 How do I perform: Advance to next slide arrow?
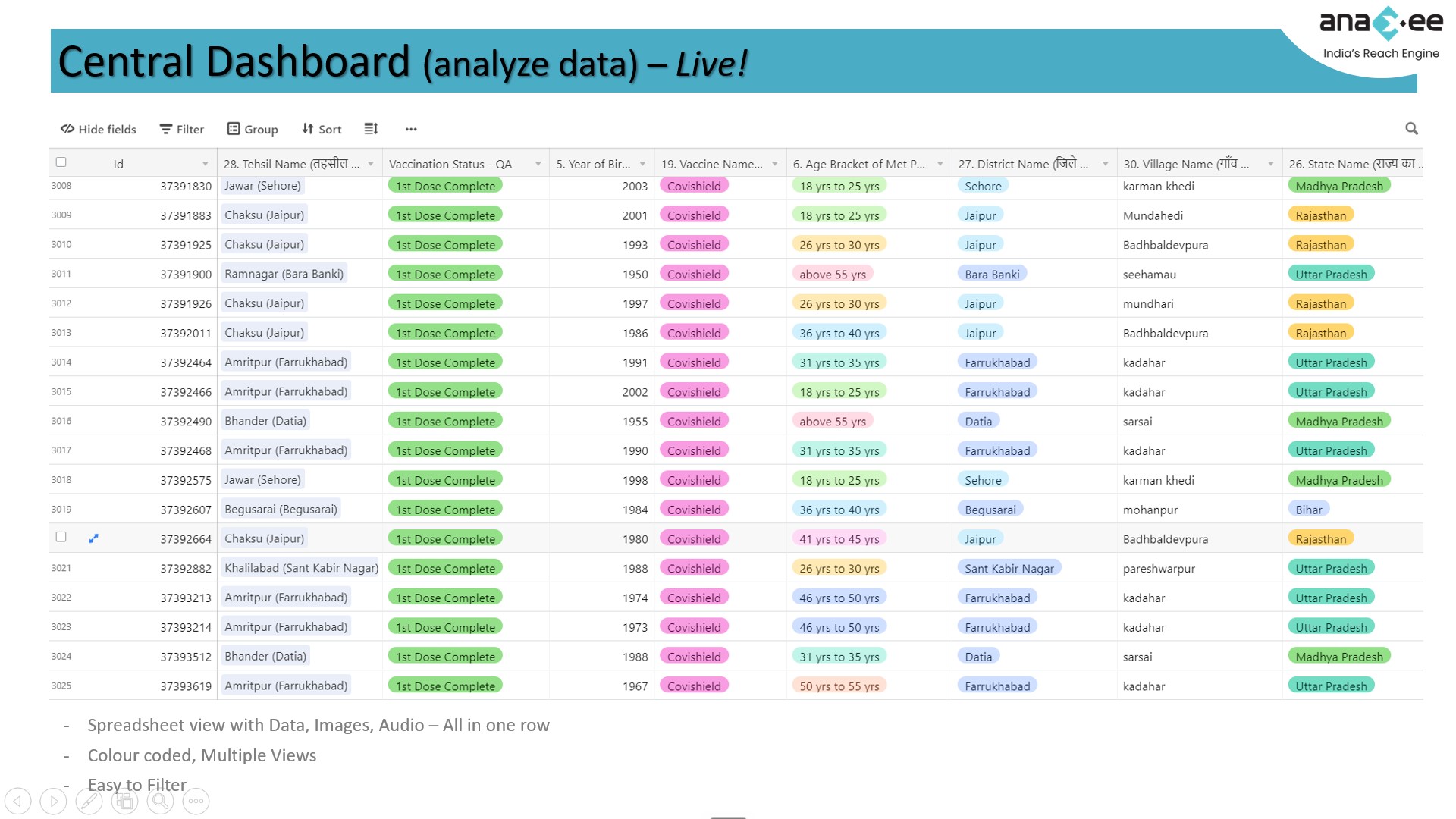point(53,801)
